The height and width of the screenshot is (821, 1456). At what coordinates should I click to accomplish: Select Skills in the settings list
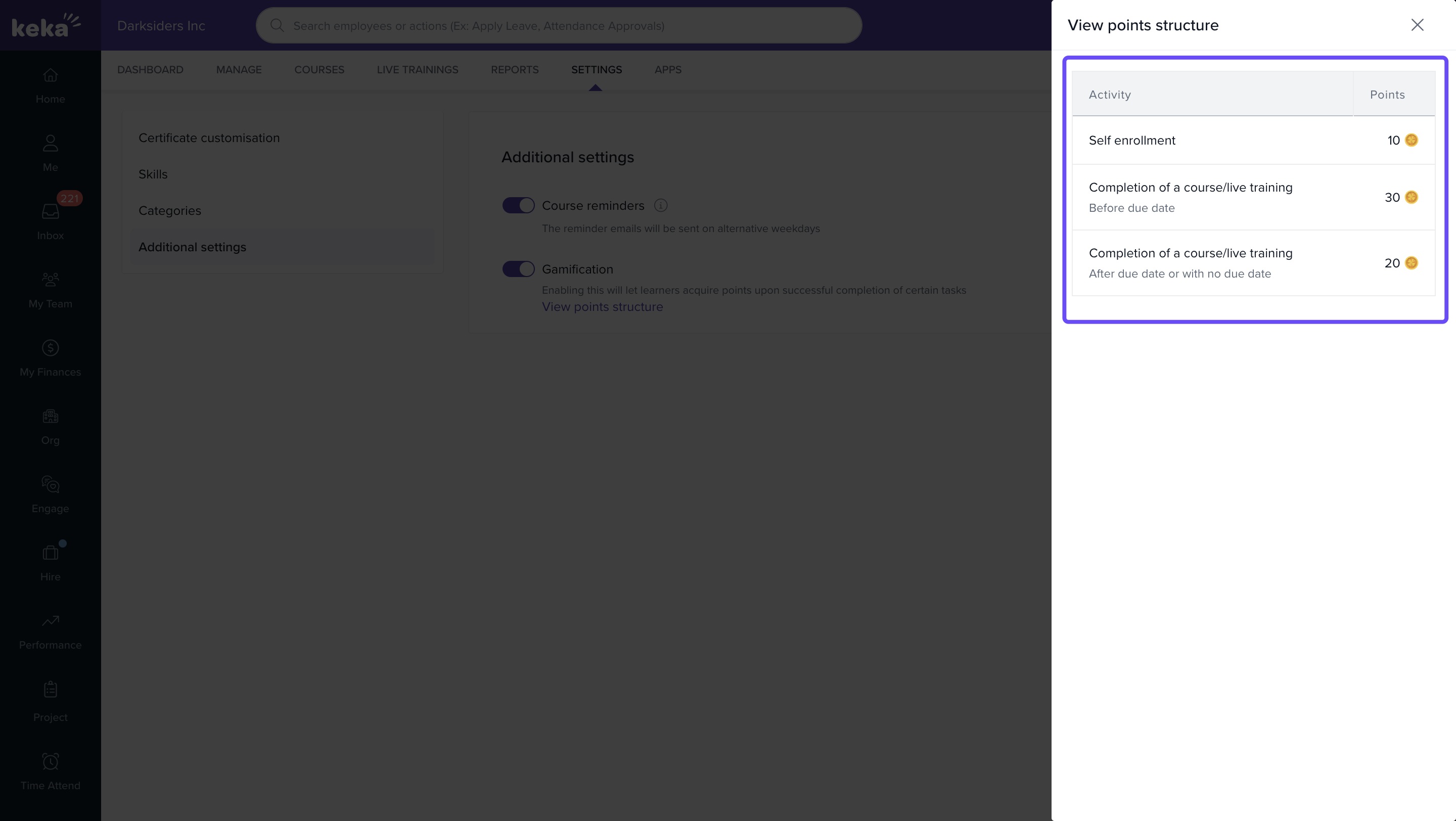(153, 174)
